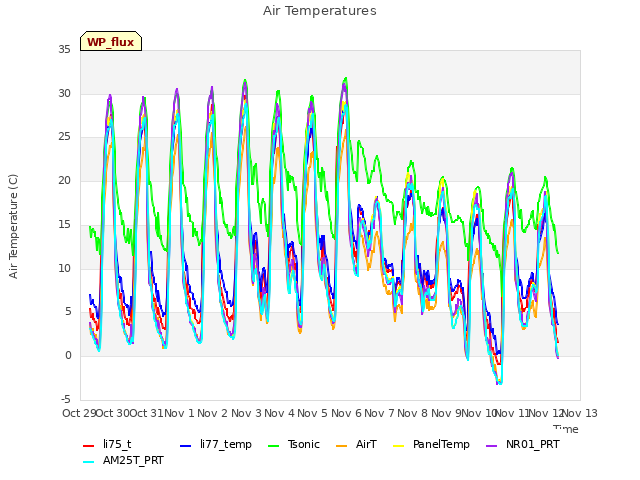Toggle the PanelTemp legend entry
640x480 pixels.
coord(431,444)
